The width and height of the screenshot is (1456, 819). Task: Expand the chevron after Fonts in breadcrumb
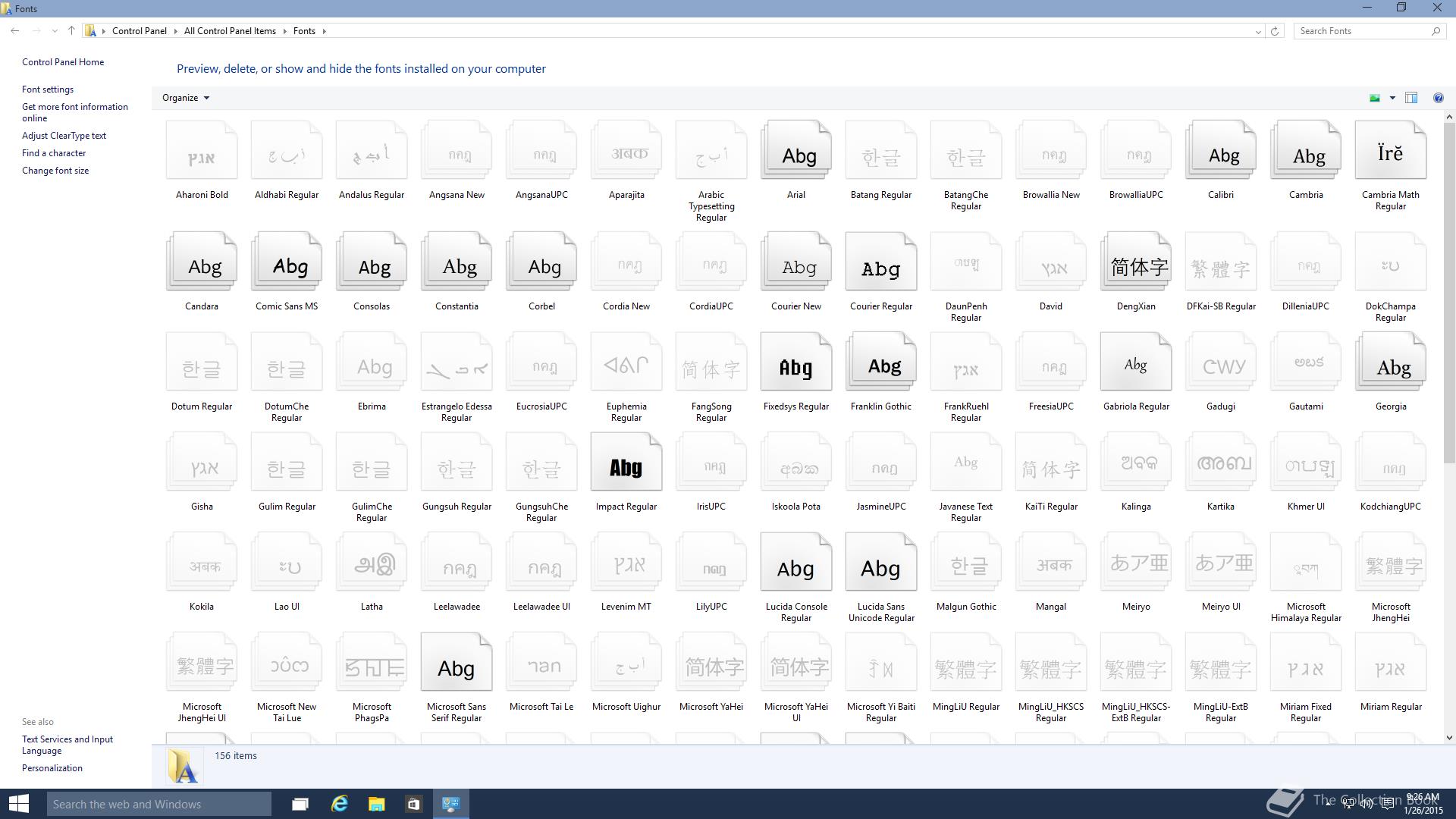tap(324, 31)
